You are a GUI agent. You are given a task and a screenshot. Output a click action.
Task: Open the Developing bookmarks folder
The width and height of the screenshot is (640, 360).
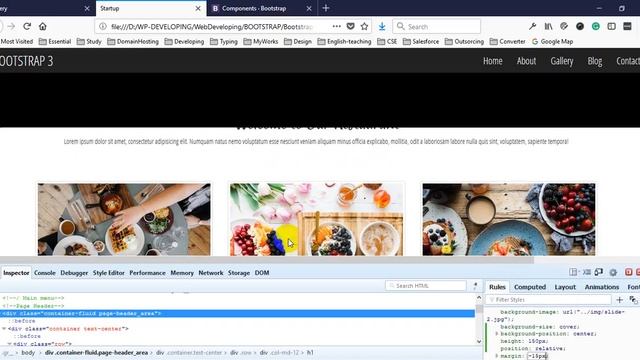184,42
